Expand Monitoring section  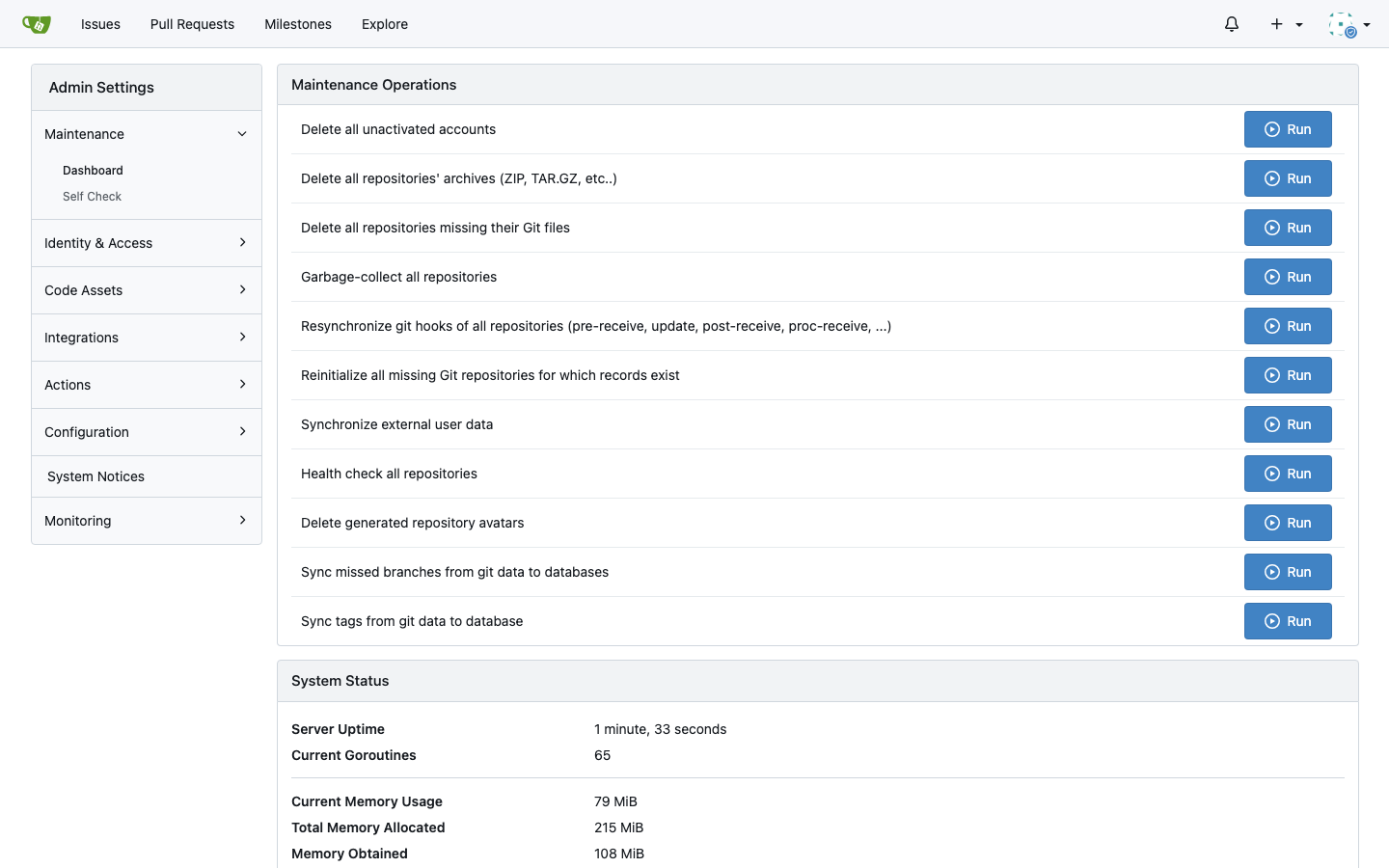(x=147, y=521)
